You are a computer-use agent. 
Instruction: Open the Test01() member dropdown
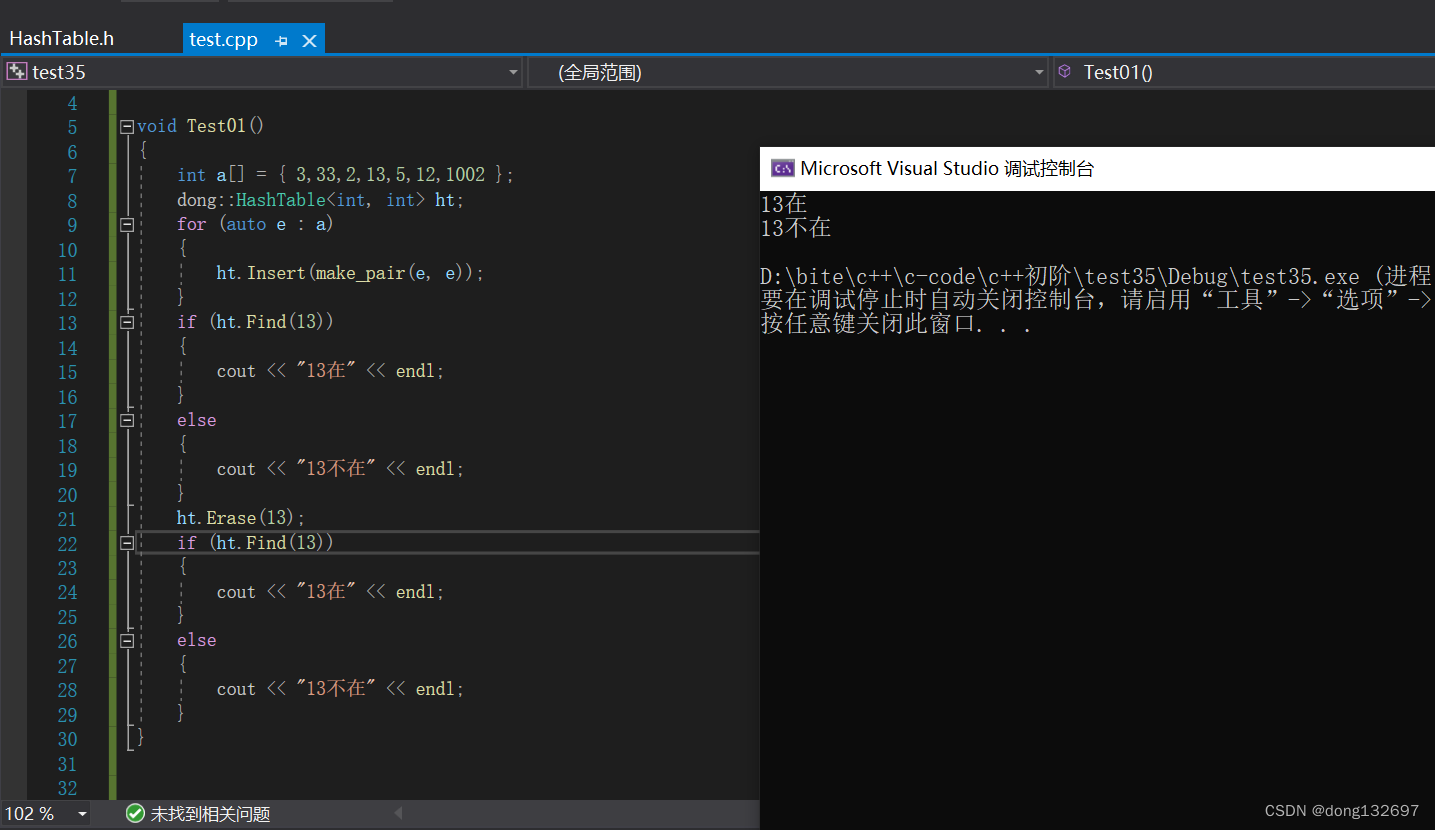1244,72
